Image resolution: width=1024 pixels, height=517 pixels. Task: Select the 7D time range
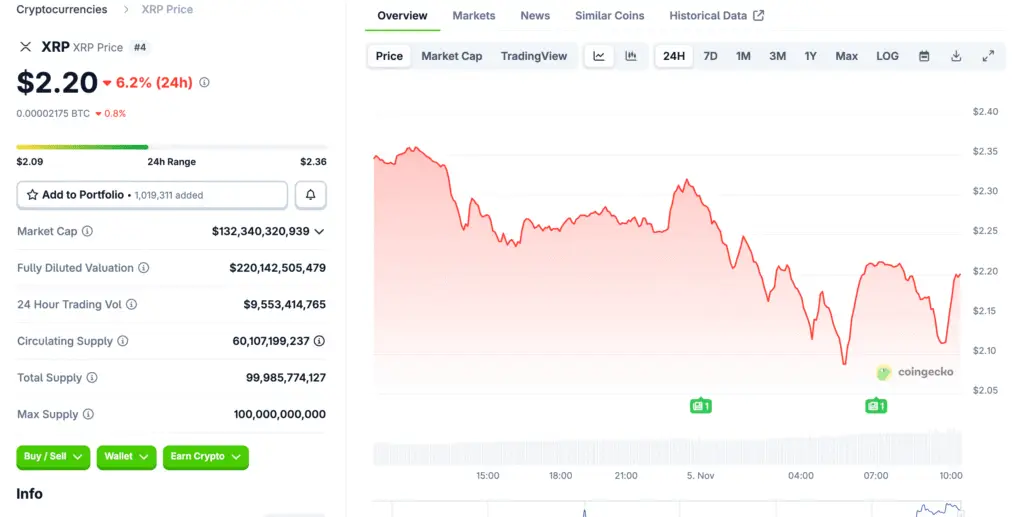coord(710,56)
